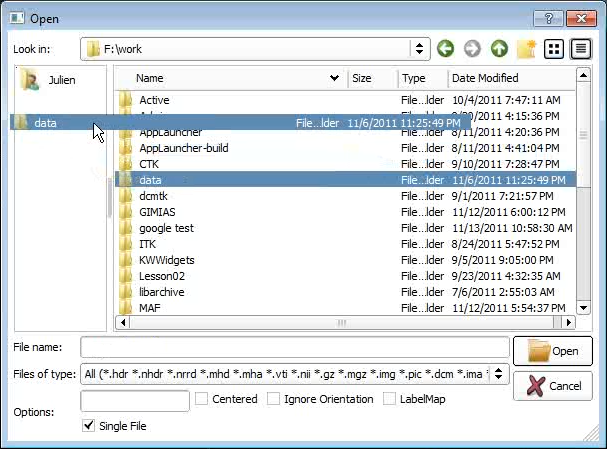Click the Size column header
The width and height of the screenshot is (607, 449).
[372, 78]
